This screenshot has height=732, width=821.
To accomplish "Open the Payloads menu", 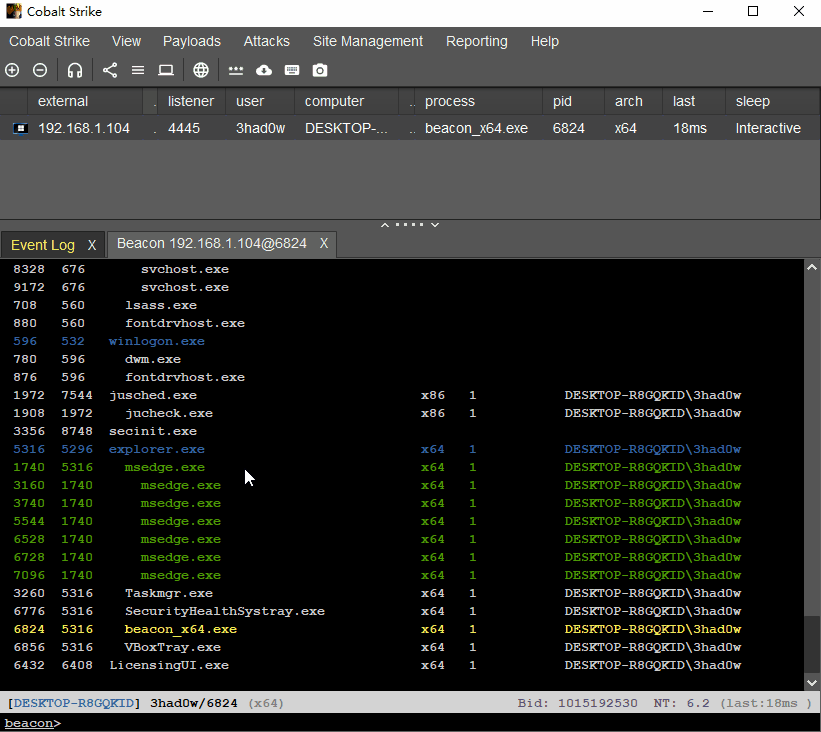I will click(192, 41).
